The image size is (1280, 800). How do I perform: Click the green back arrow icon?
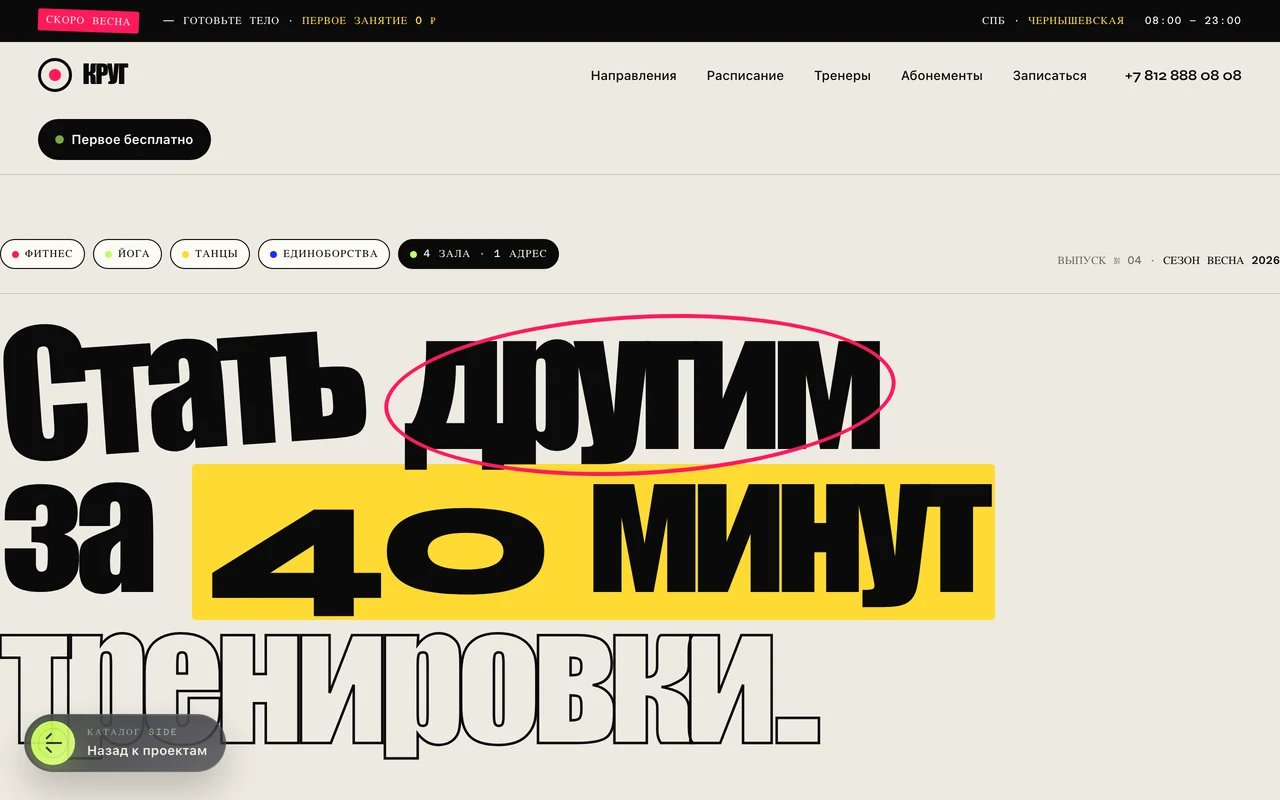(x=53, y=743)
